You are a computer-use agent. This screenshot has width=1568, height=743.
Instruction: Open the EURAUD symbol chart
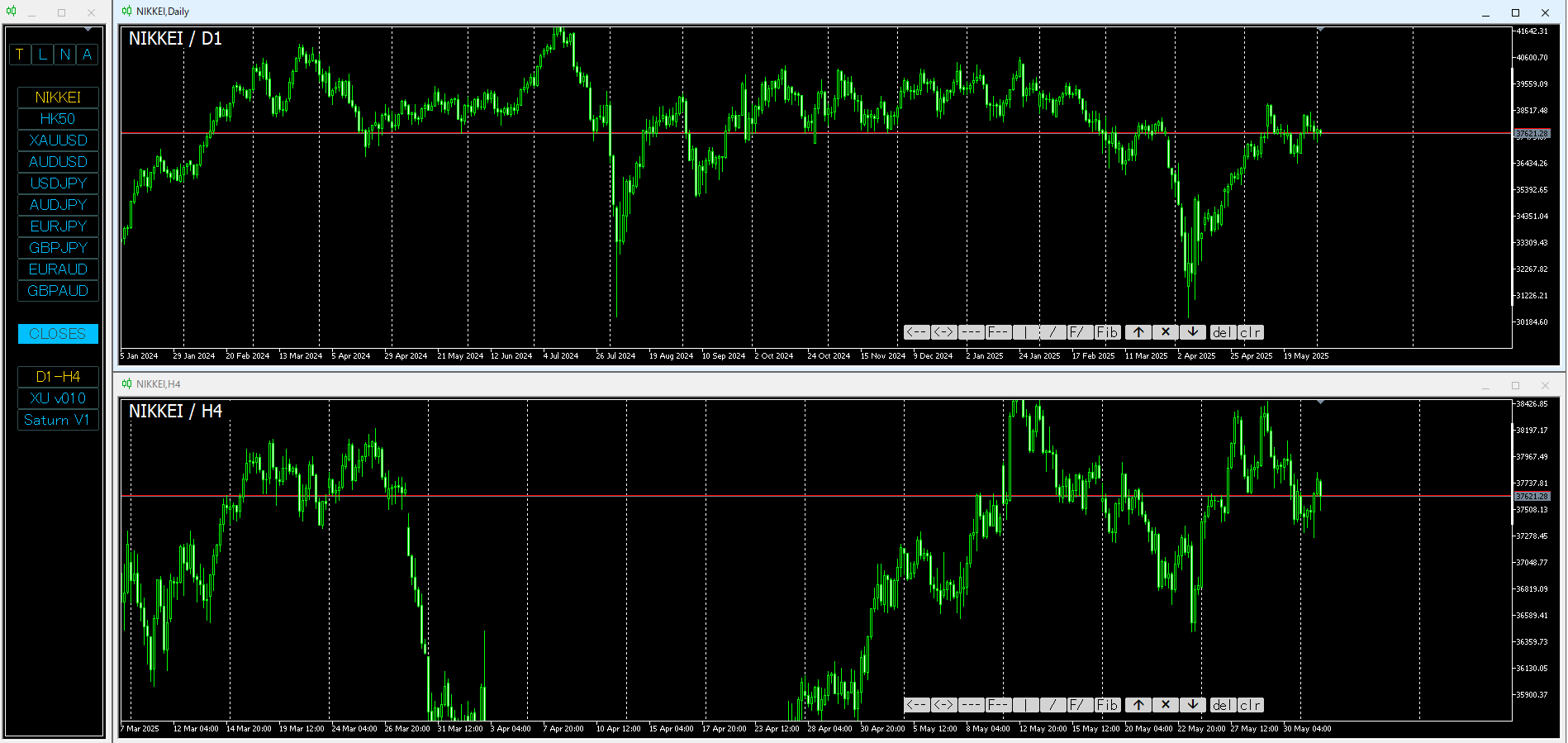(58, 269)
